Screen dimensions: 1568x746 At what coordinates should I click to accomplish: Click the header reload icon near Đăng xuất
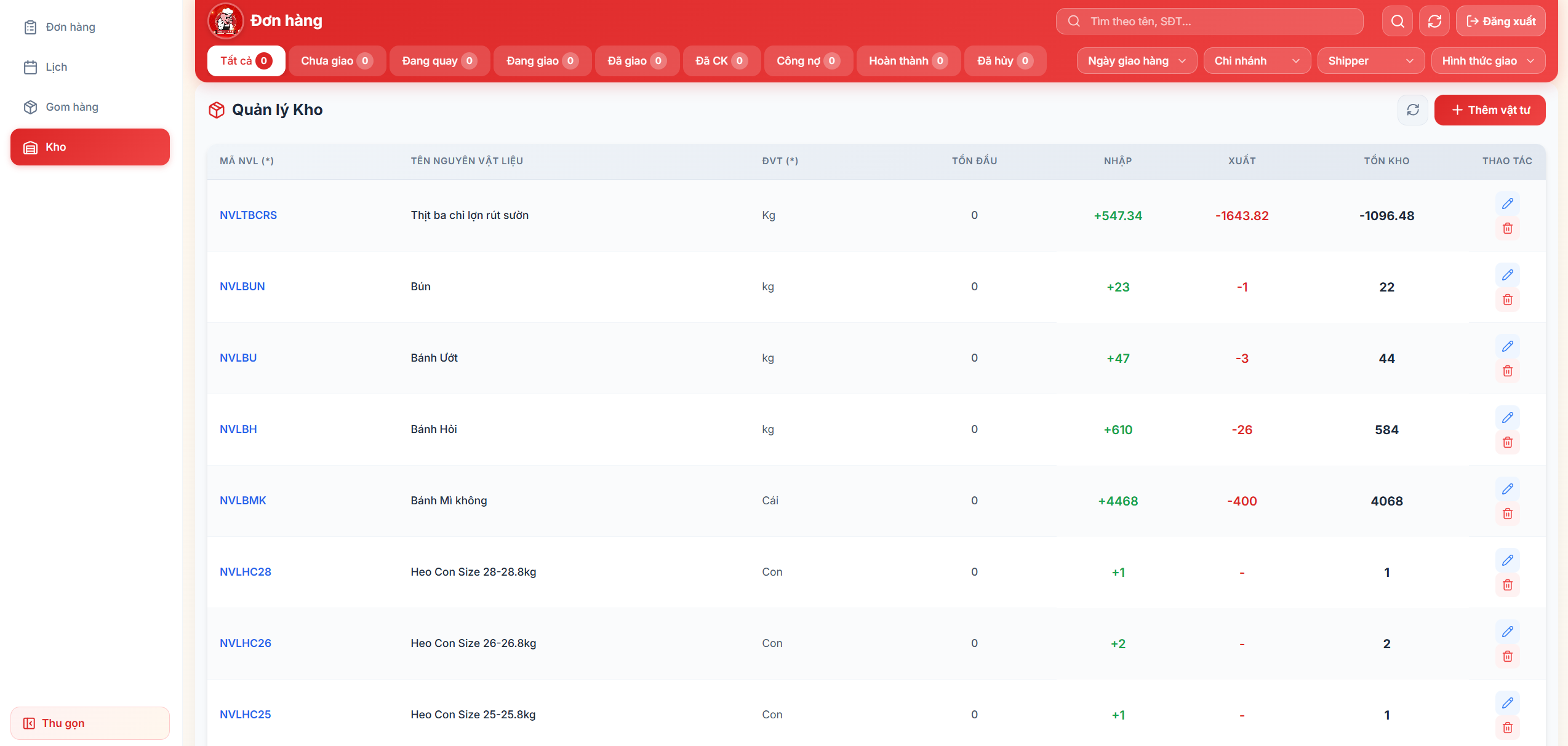click(1434, 22)
